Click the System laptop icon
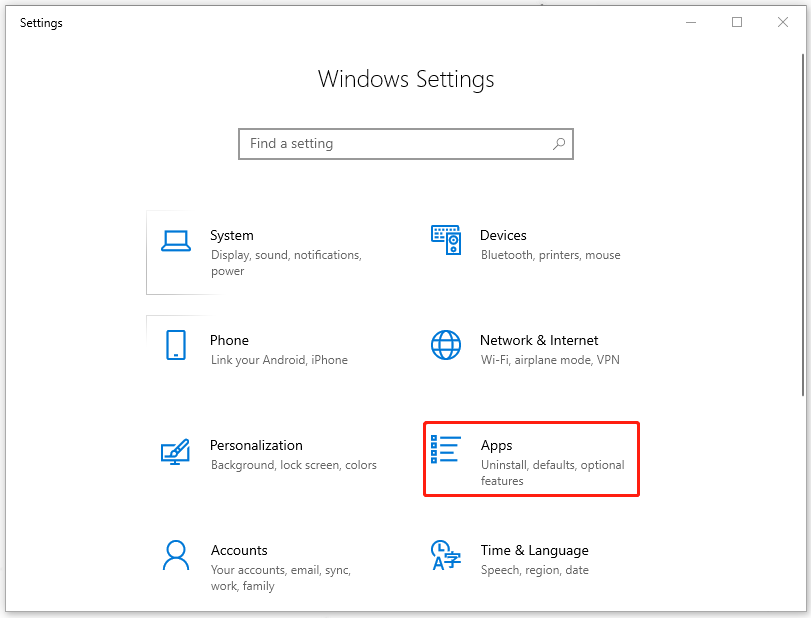The width and height of the screenshot is (811, 618). coord(176,241)
